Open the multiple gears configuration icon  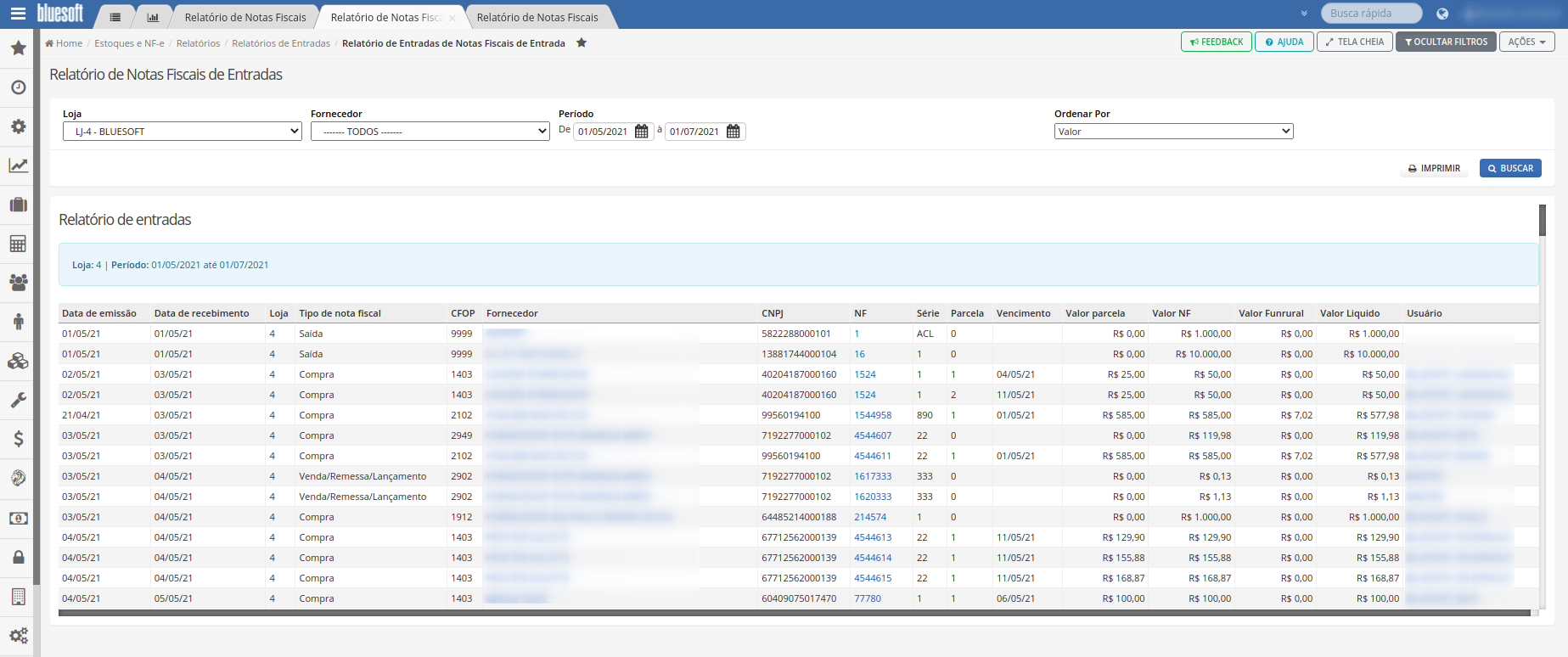coord(18,635)
